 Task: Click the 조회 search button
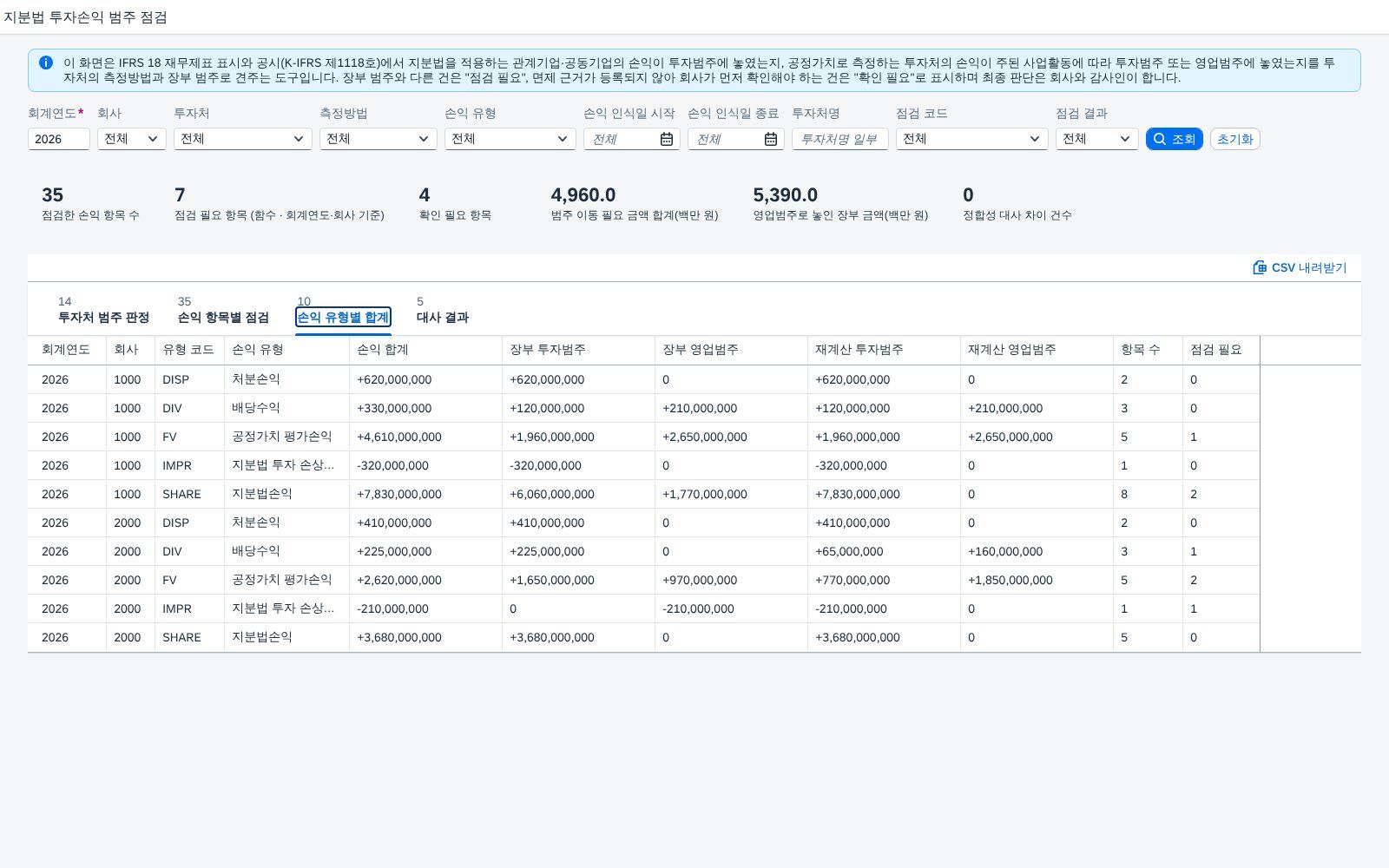pos(1174,139)
